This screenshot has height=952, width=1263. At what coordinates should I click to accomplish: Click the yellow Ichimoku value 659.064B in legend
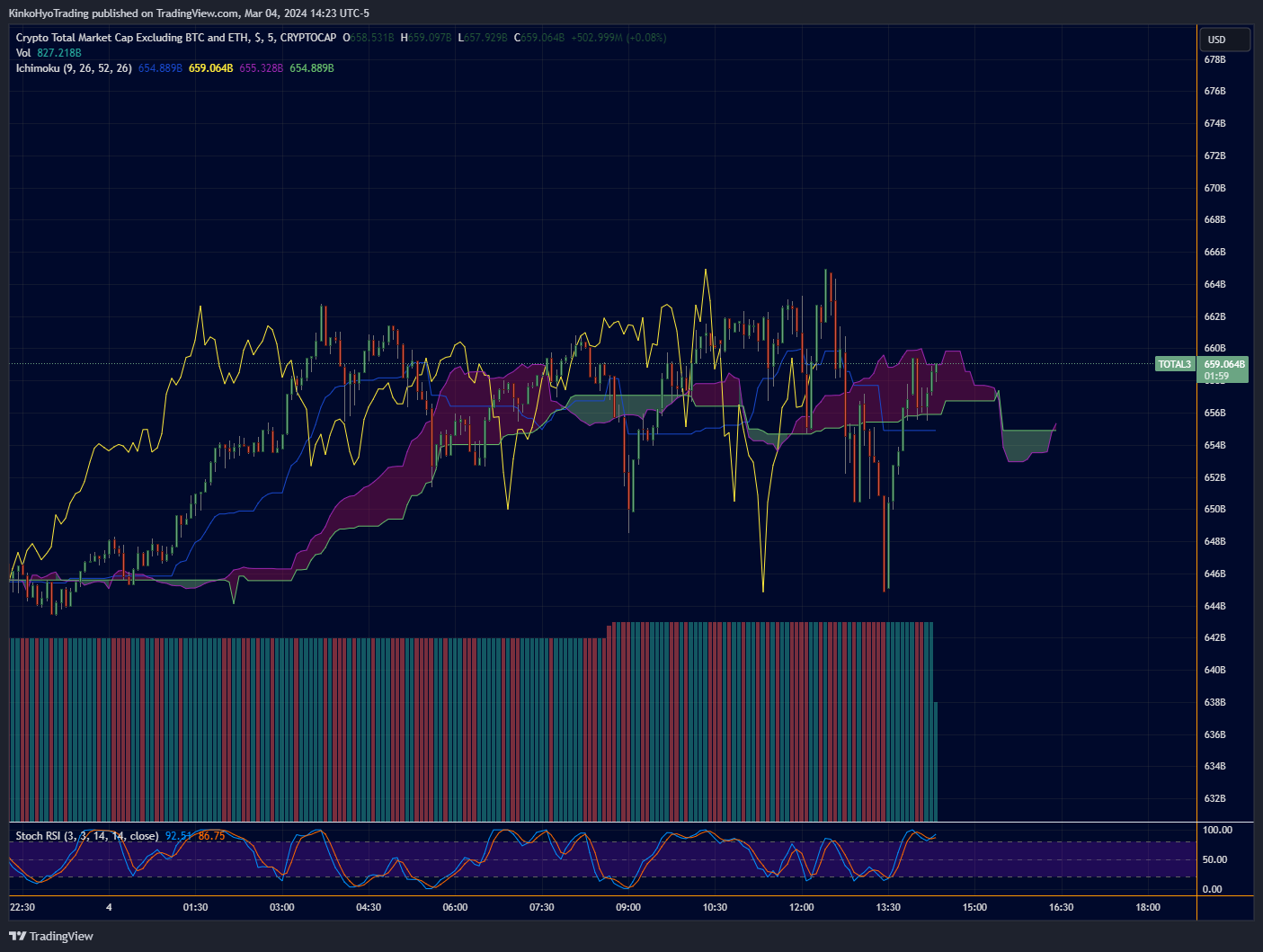210,68
